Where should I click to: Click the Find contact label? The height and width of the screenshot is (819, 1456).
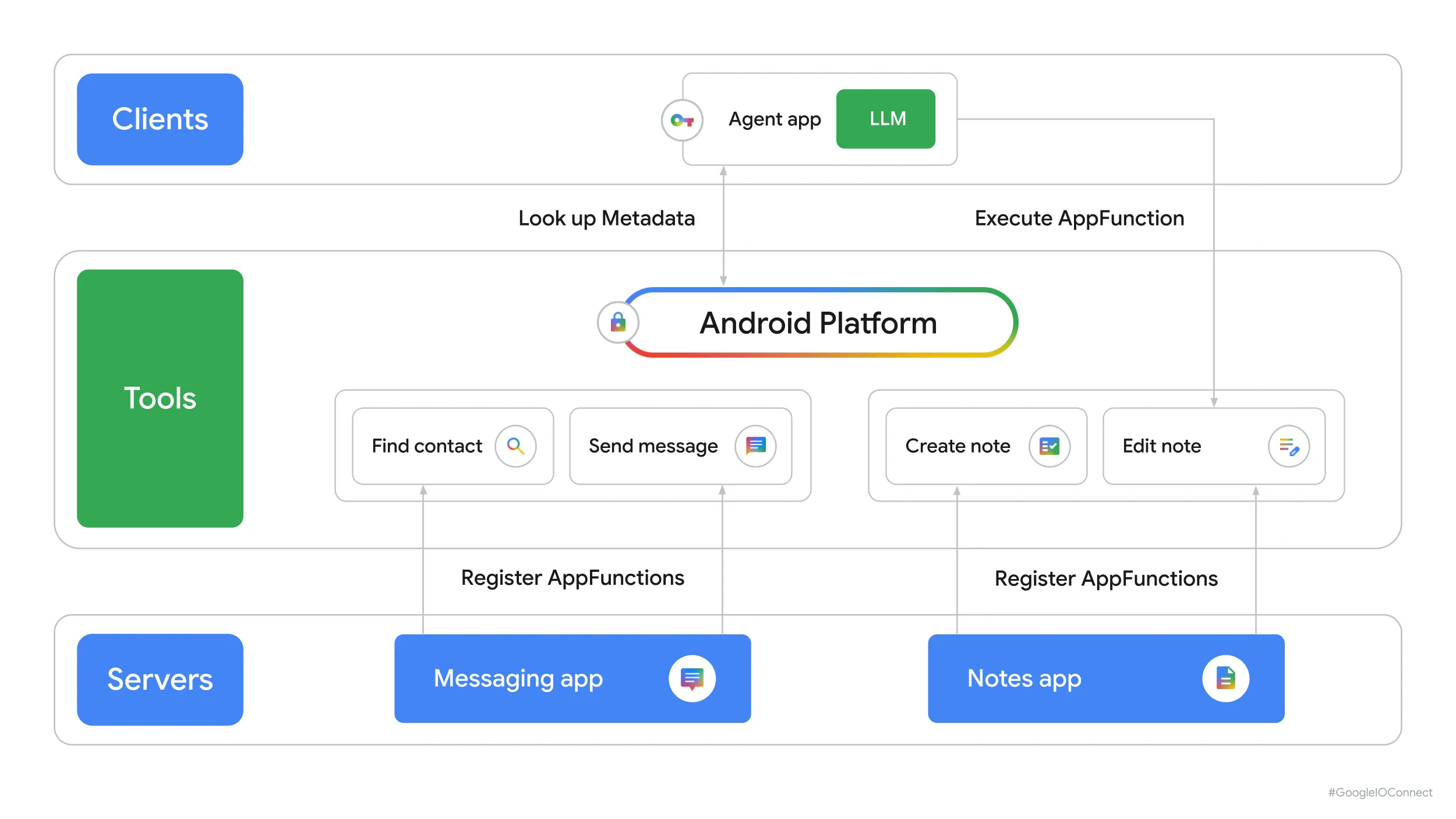pos(427,446)
